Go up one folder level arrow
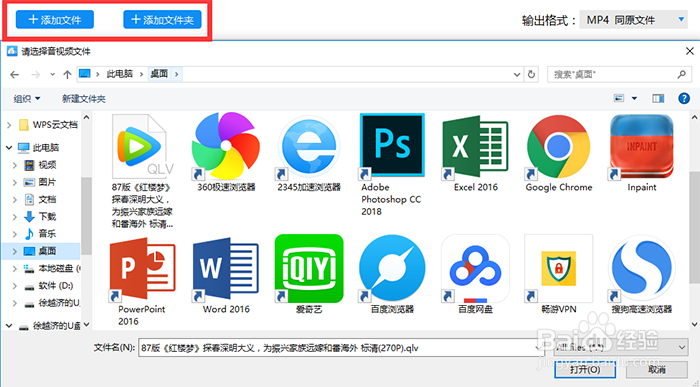The height and width of the screenshot is (387, 700). tap(67, 75)
